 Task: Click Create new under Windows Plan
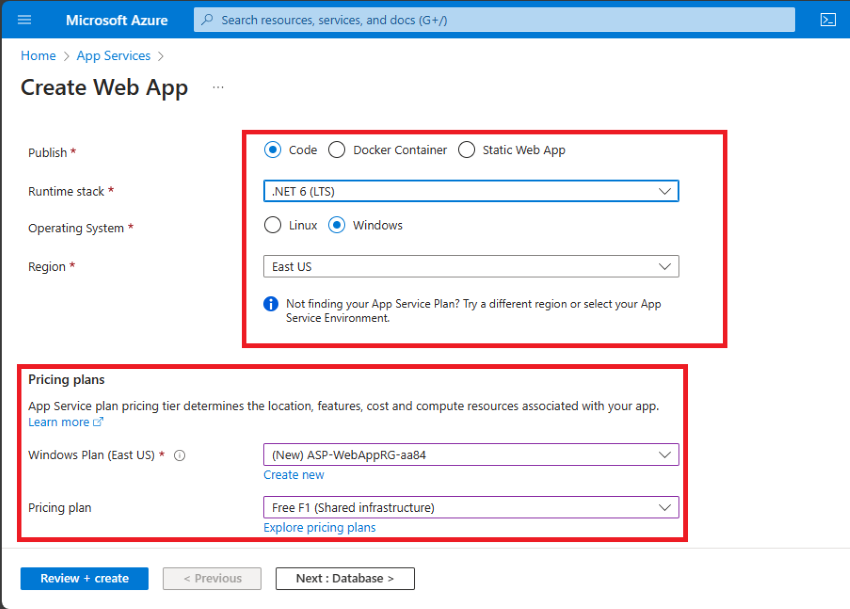coord(294,474)
